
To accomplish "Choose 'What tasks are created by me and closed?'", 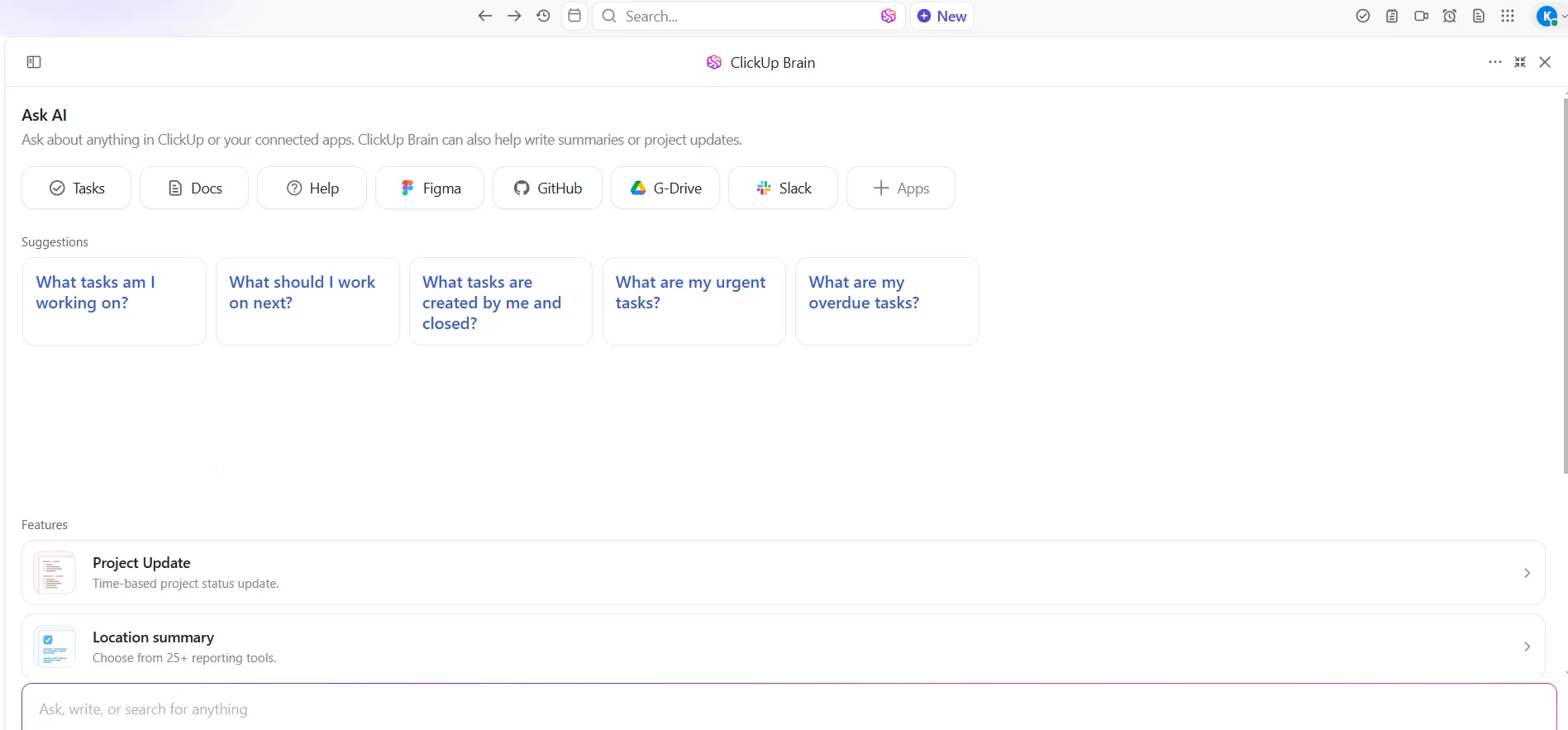I will click(x=501, y=301).
